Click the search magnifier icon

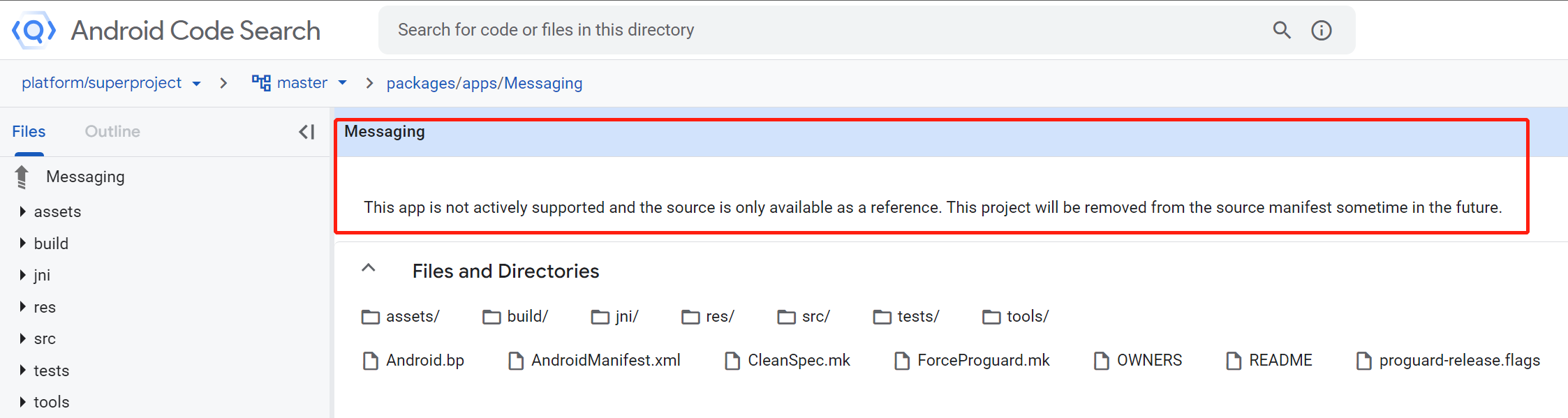(x=1281, y=30)
